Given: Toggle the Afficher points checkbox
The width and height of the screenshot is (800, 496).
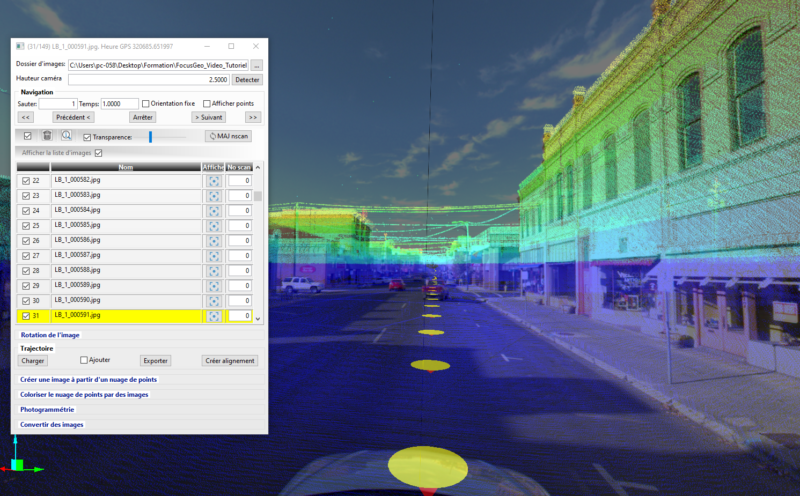Looking at the screenshot, I should [x=207, y=104].
